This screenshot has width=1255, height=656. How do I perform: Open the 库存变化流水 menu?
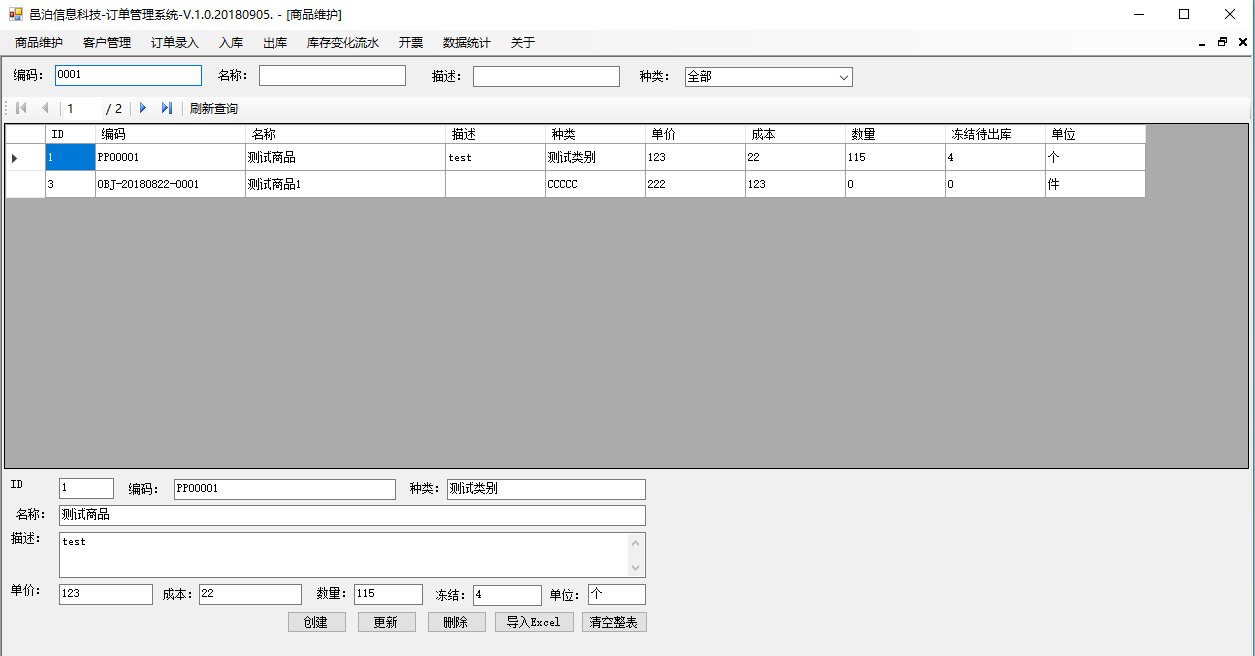pos(343,43)
